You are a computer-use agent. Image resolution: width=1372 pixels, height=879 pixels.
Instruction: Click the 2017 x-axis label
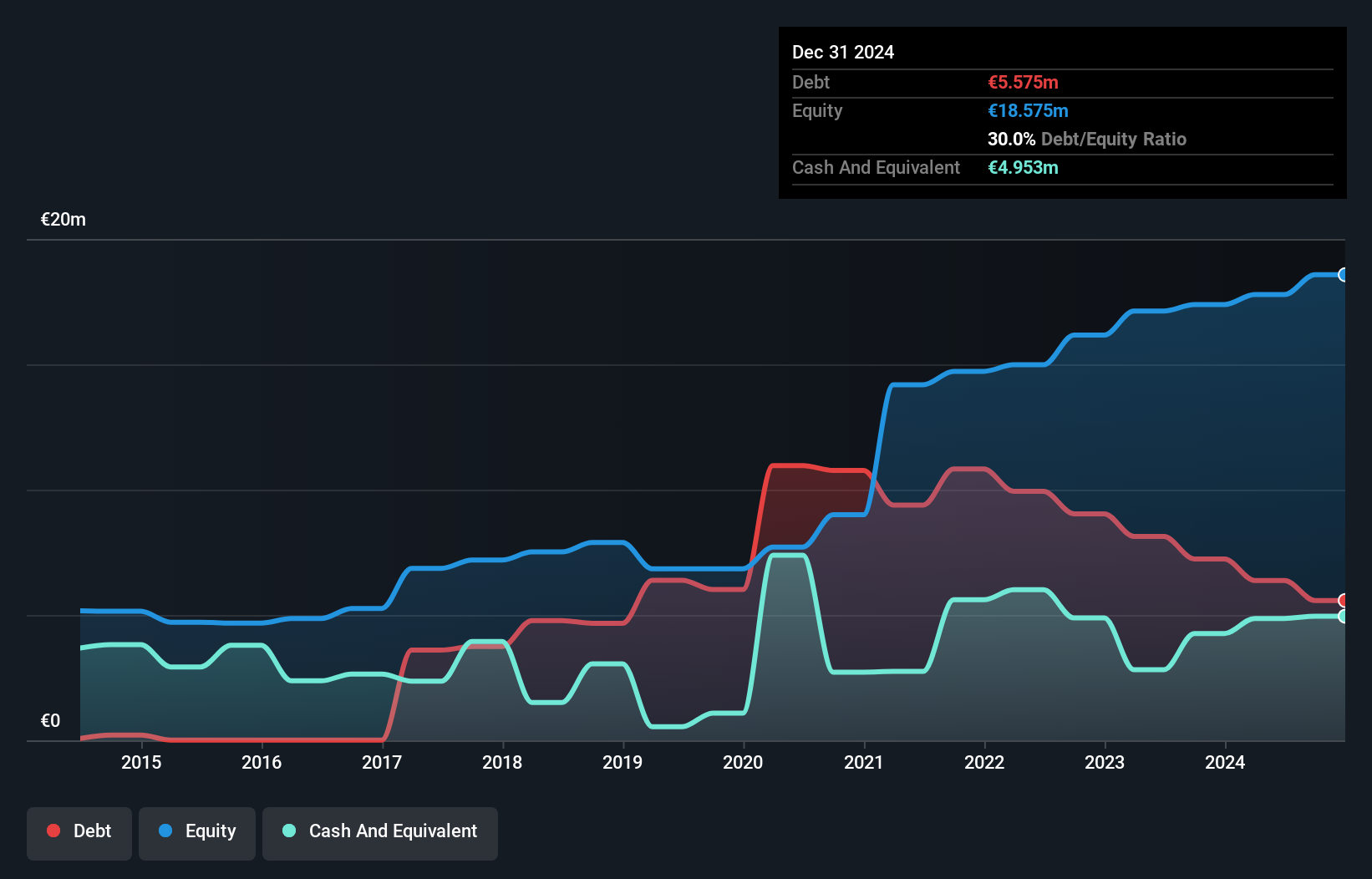tap(382, 762)
